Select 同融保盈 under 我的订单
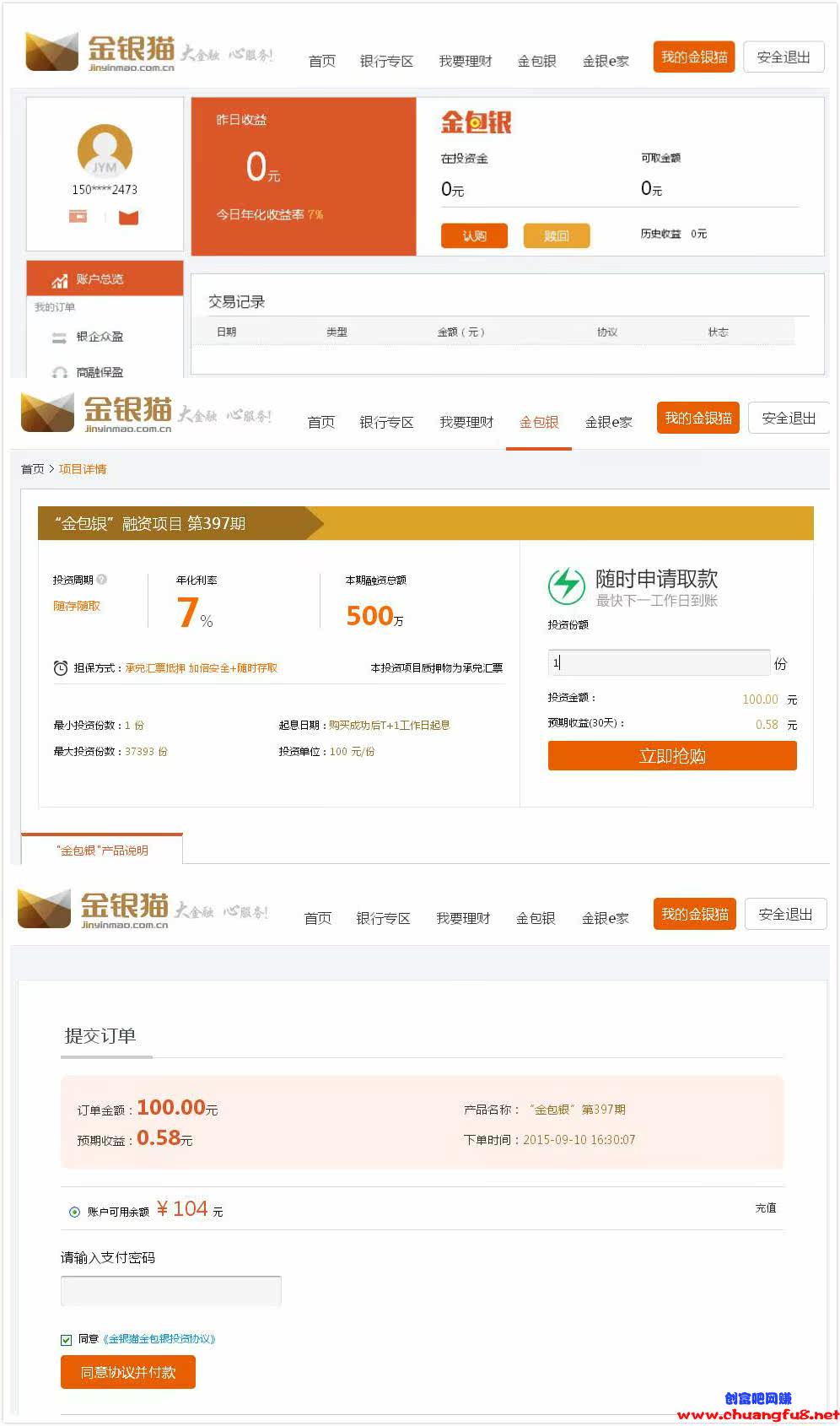This screenshot has height=1426, width=840. click(x=100, y=372)
